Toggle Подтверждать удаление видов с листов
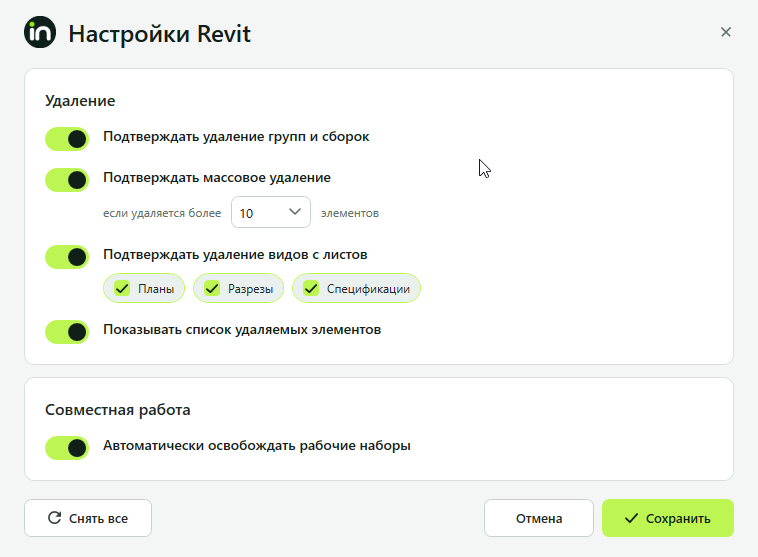 tap(67, 257)
